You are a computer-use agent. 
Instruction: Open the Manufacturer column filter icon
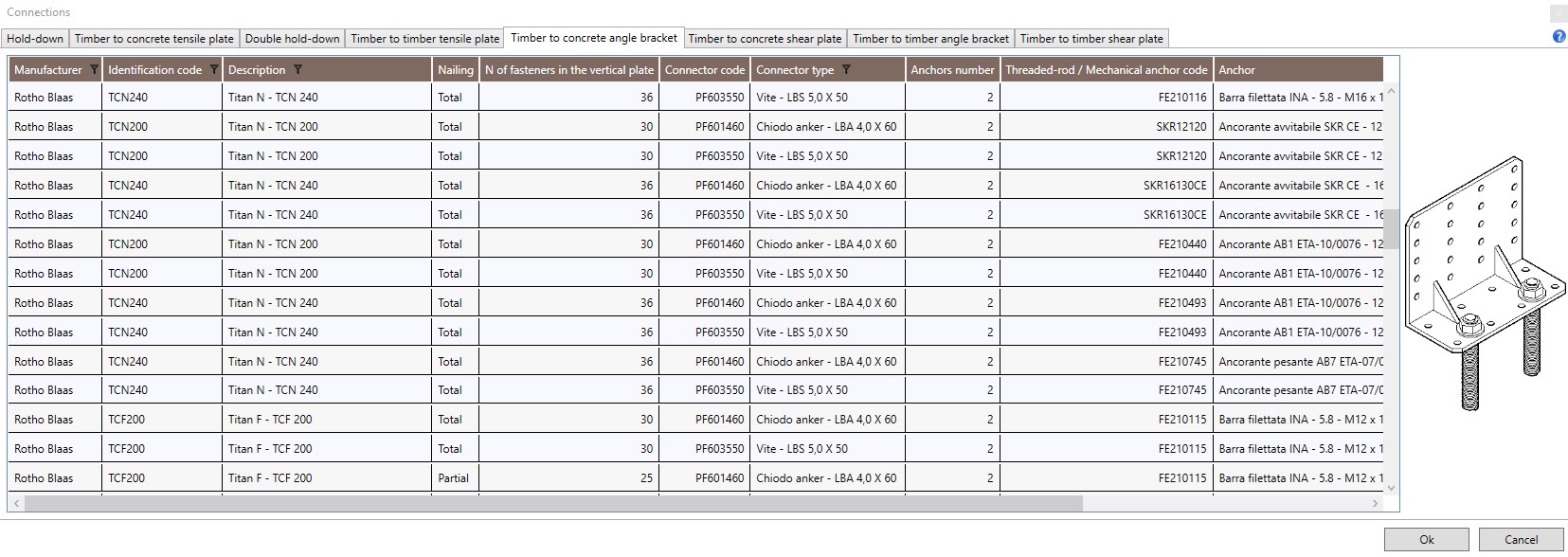coord(93,70)
